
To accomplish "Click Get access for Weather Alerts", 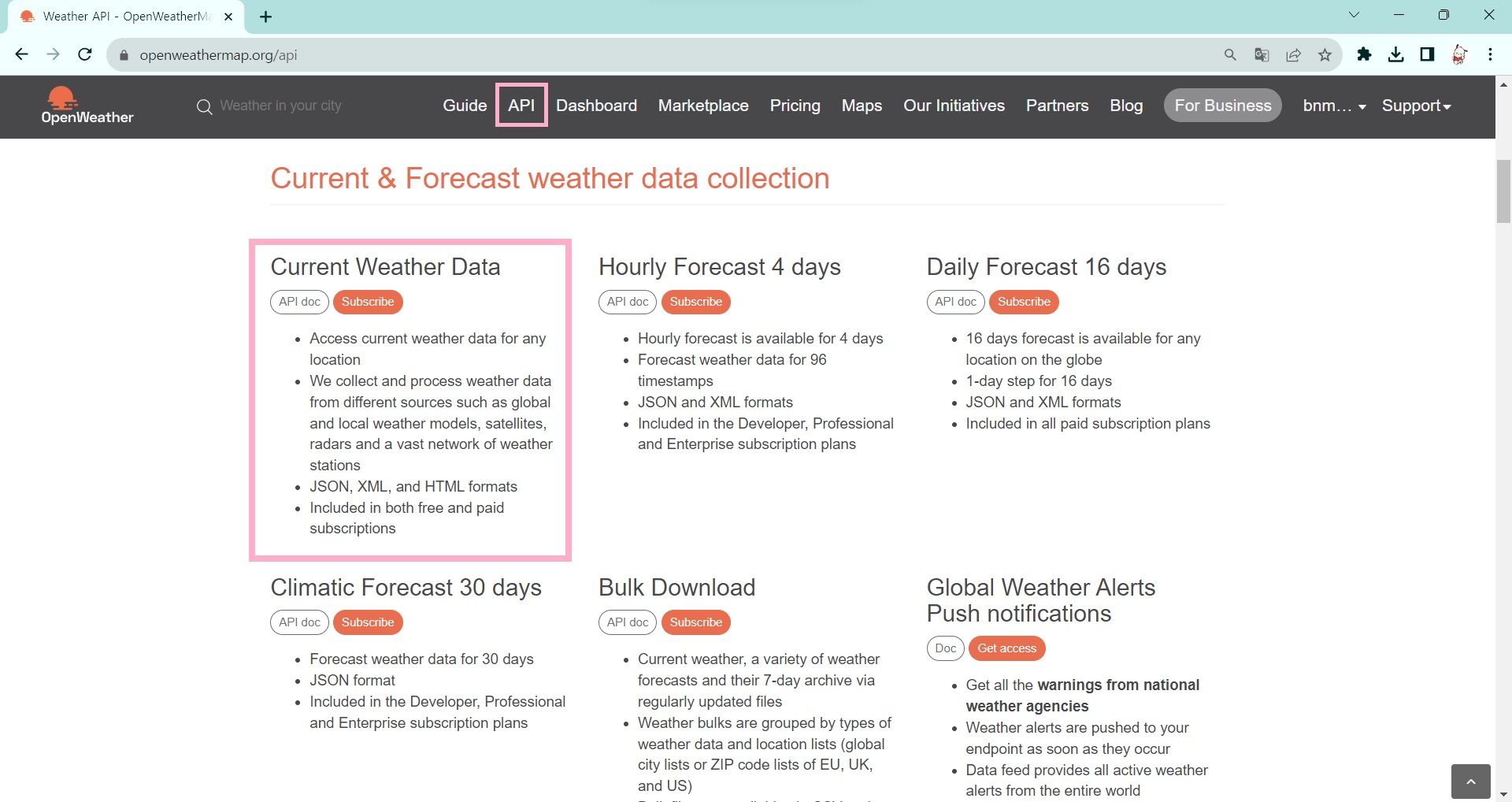I will tap(1007, 648).
